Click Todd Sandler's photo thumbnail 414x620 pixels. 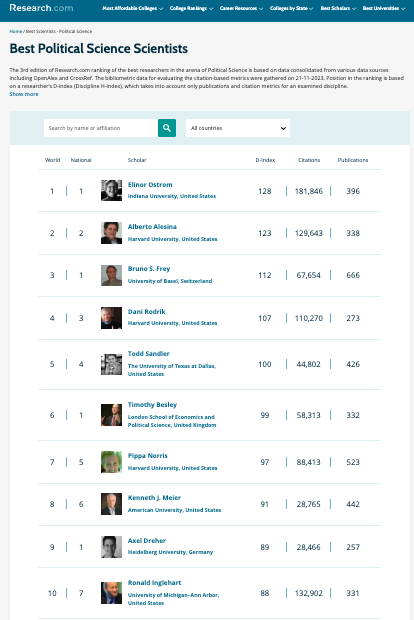pyautogui.click(x=112, y=364)
